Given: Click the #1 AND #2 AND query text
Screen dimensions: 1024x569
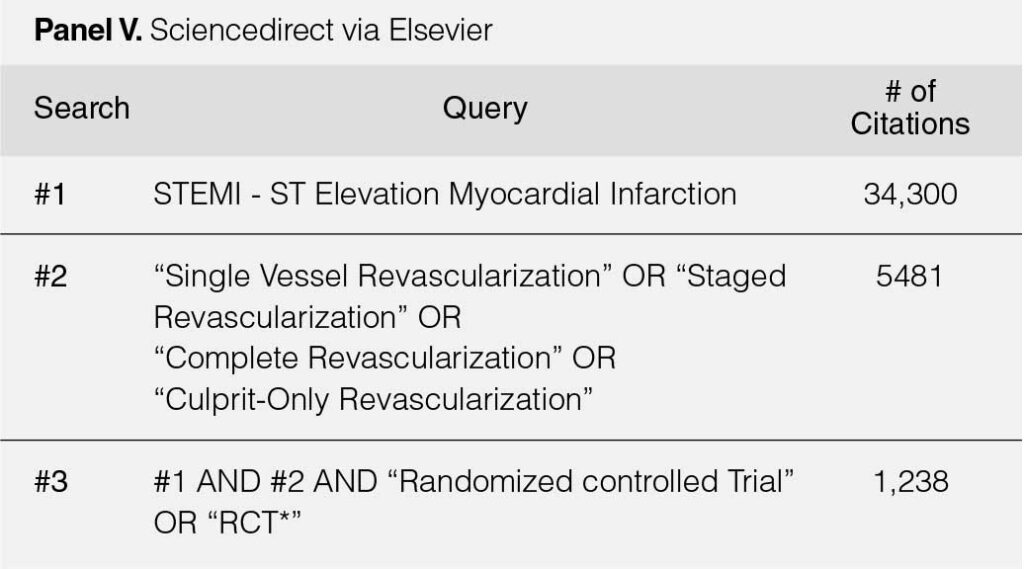Looking at the screenshot, I should click(x=265, y=482).
